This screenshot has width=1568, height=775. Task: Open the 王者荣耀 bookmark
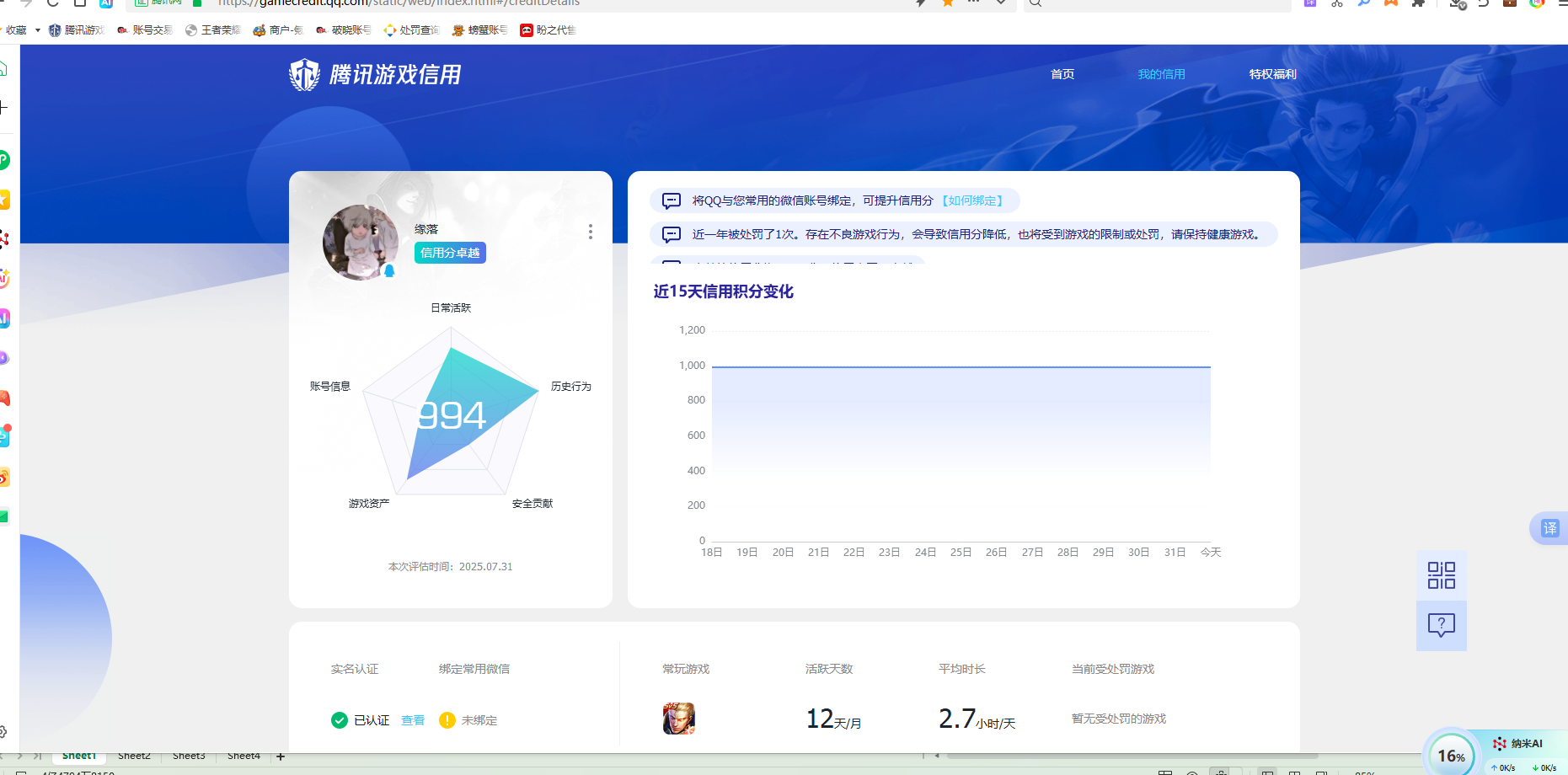click(213, 30)
